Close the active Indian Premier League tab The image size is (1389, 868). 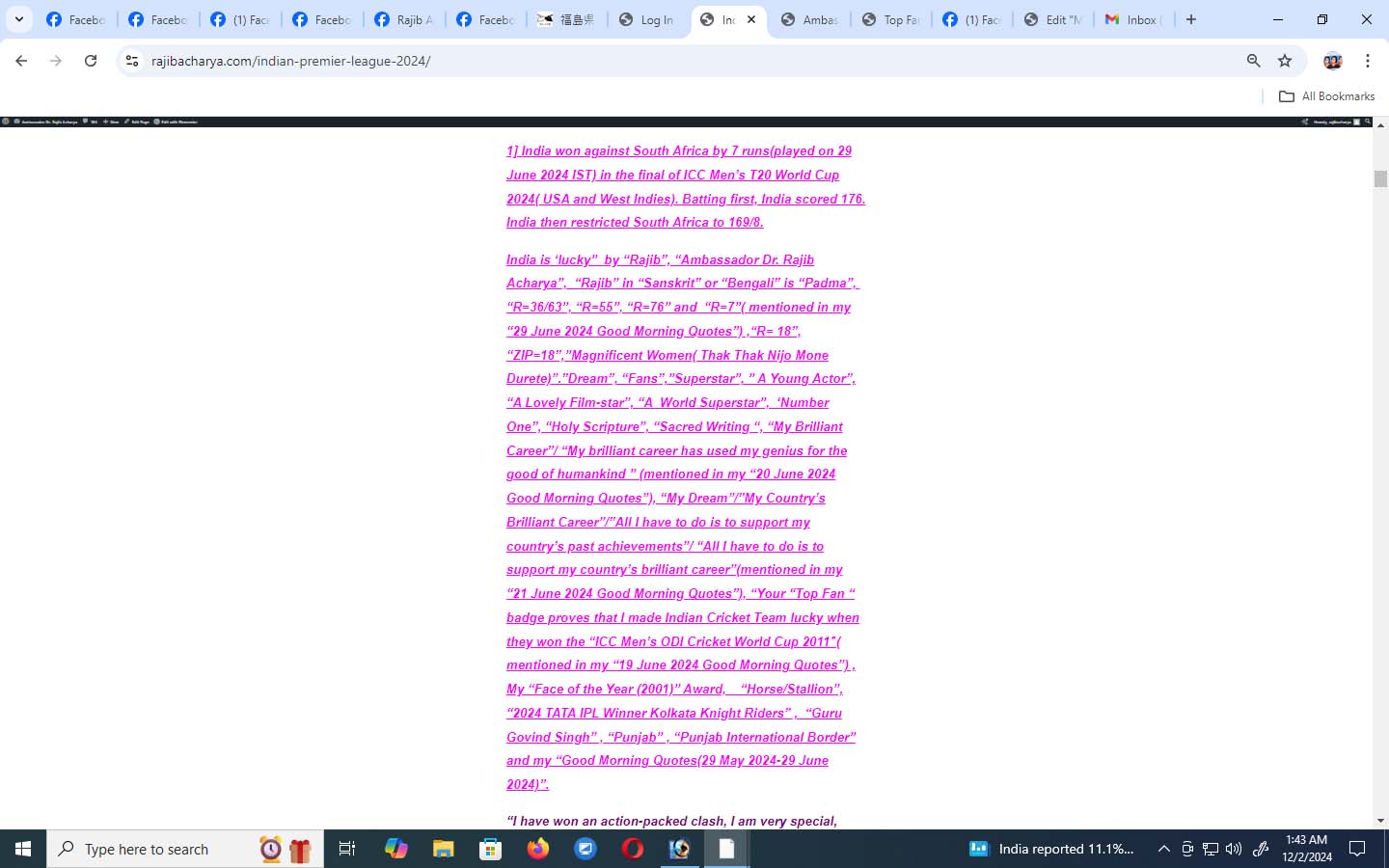click(x=751, y=19)
